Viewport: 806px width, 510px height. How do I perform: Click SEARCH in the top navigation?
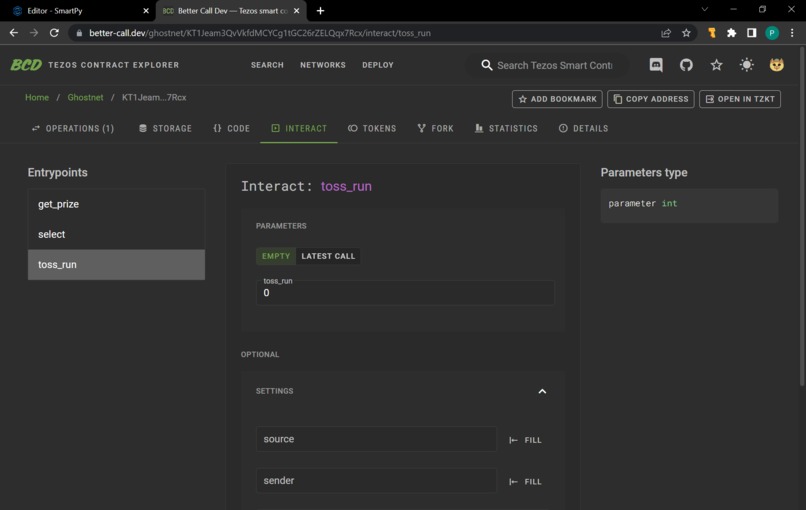tap(267, 65)
